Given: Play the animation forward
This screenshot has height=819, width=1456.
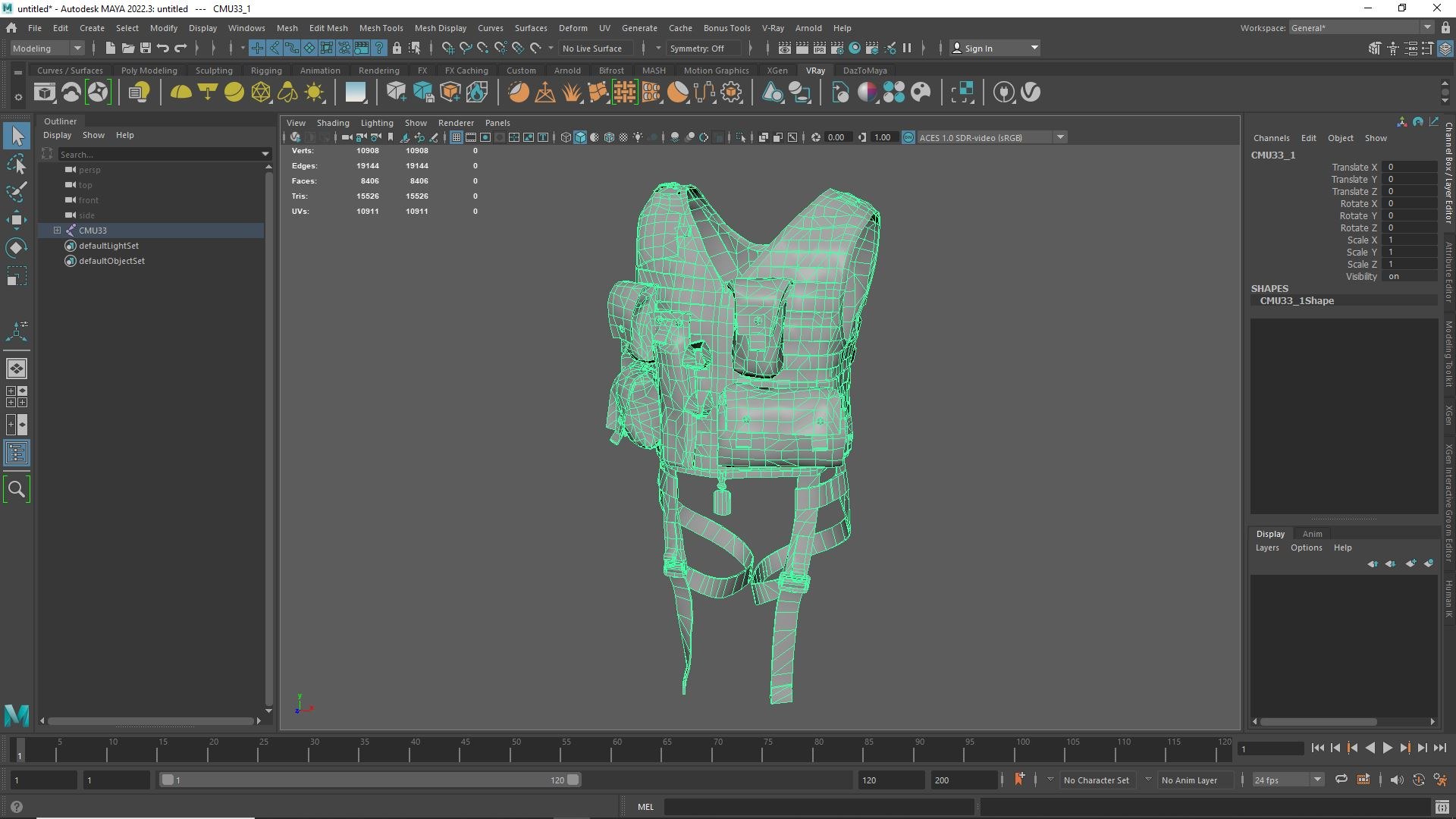Looking at the screenshot, I should (1387, 748).
